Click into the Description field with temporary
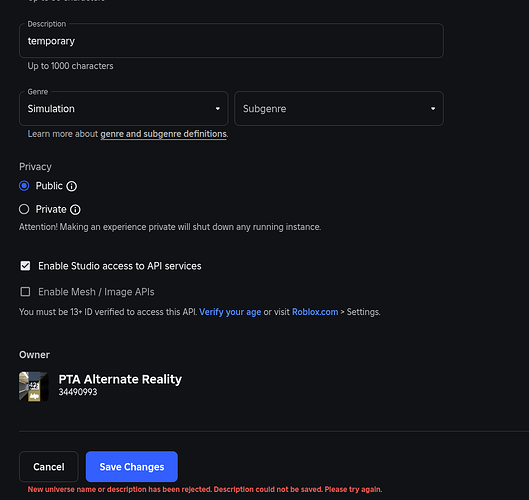Viewport: 529px width, 500px height. pos(231,40)
